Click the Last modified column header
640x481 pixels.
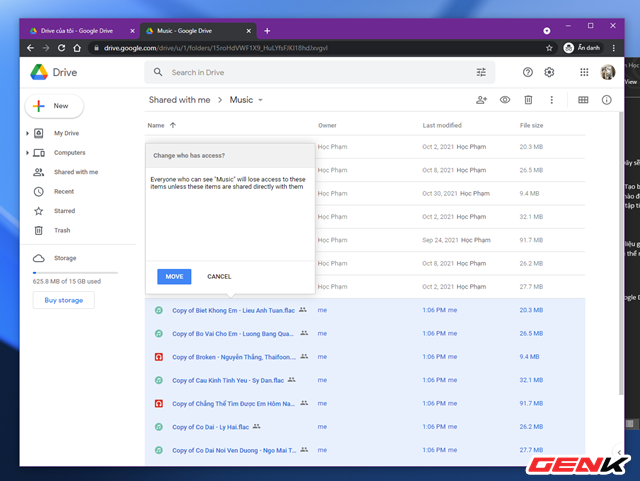[x=442, y=125]
